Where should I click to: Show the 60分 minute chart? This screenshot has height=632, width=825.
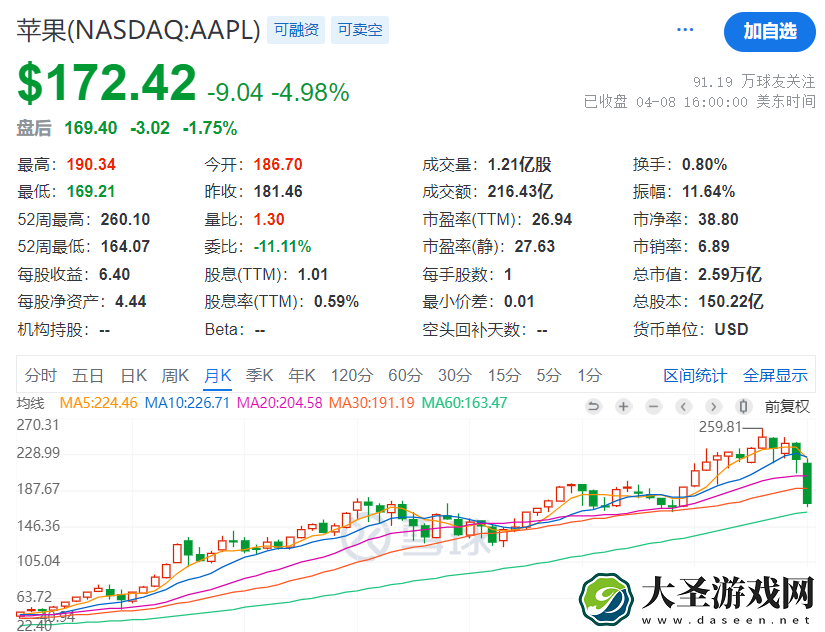(x=405, y=375)
